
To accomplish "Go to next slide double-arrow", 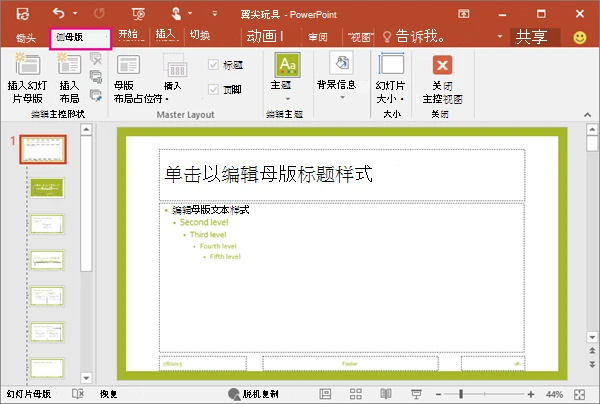I will [592, 364].
